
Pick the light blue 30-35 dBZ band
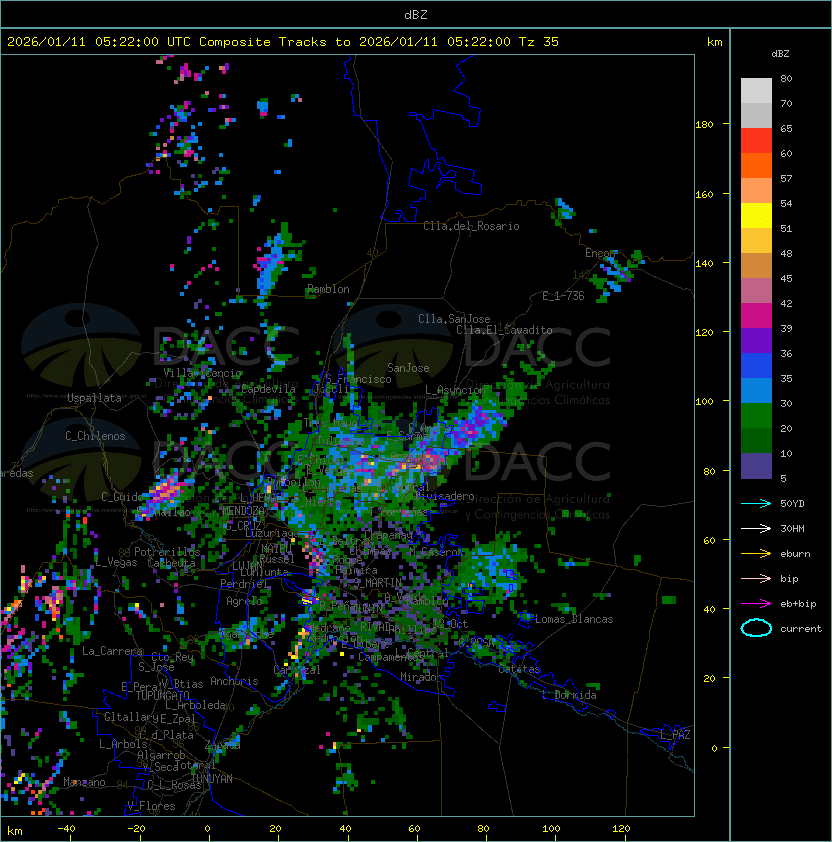(x=756, y=391)
